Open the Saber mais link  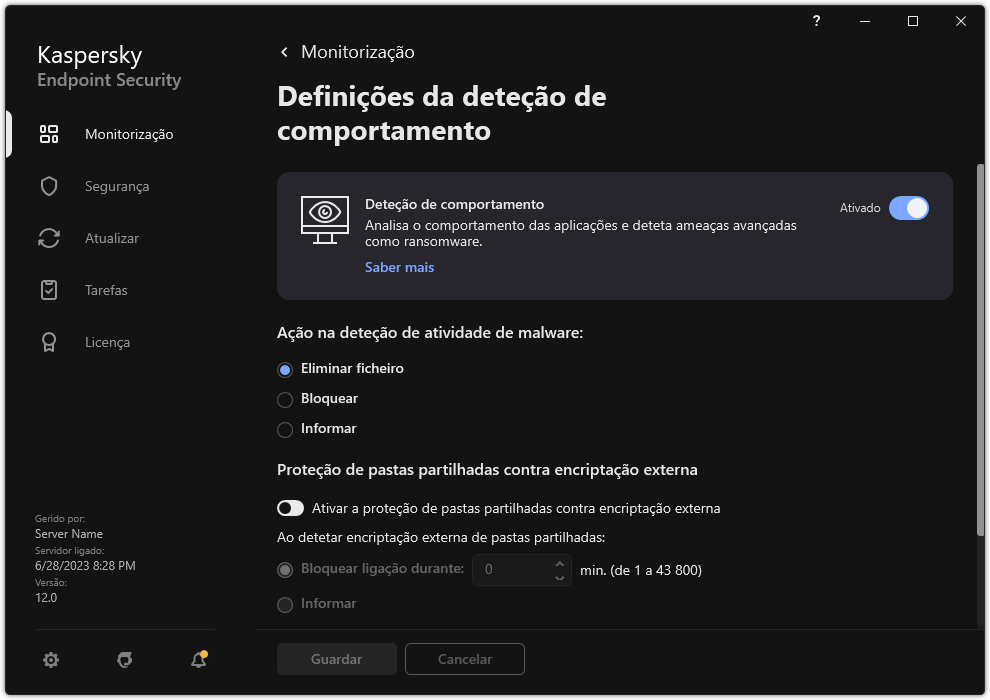[x=399, y=267]
